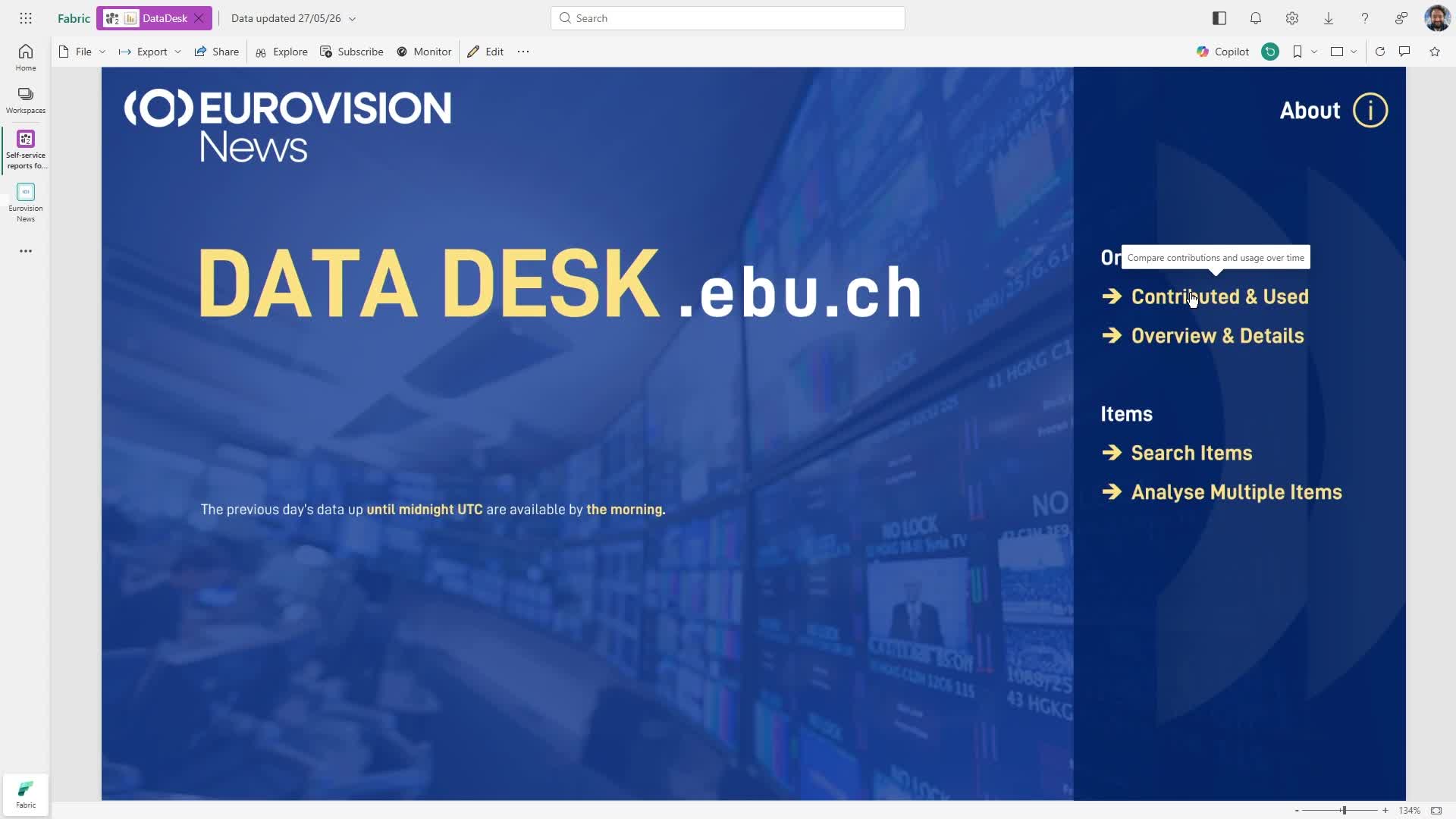Open the settings gear
The height and width of the screenshot is (819, 1456).
click(1292, 18)
